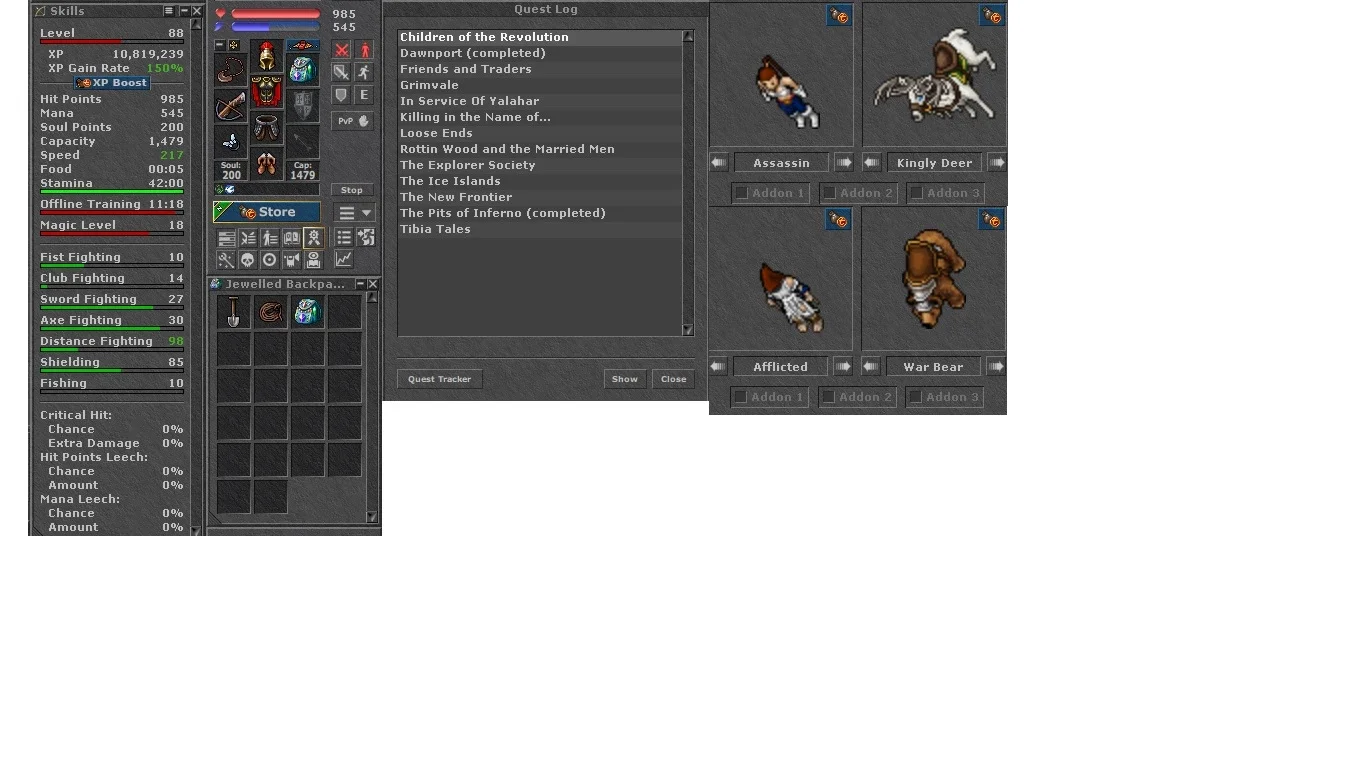Image resolution: width=1366 pixels, height=768 pixels.
Task: Select Grimvale quest entry
Action: click(540, 85)
